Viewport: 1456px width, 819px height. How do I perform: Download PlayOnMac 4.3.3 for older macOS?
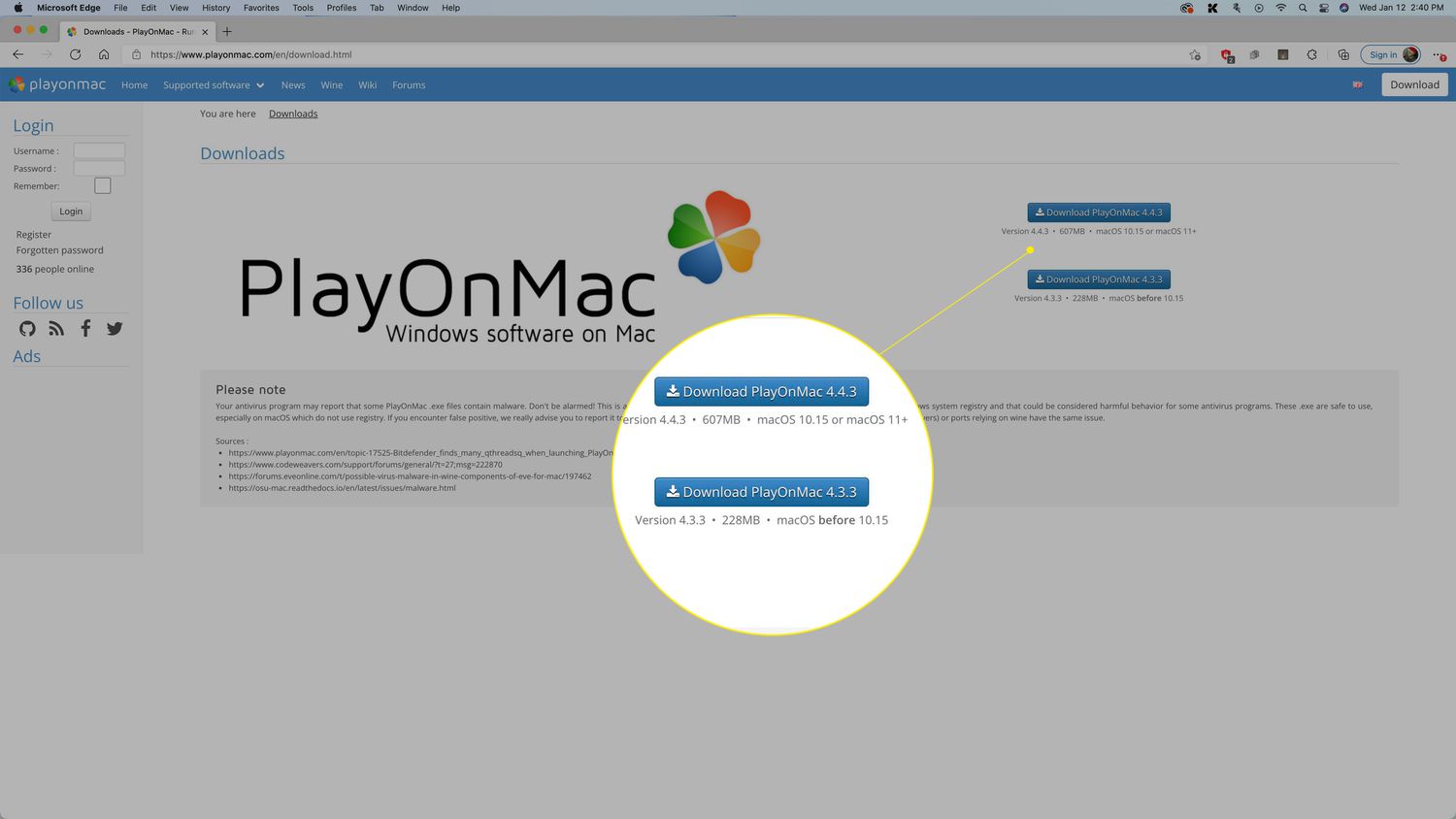coord(1099,279)
